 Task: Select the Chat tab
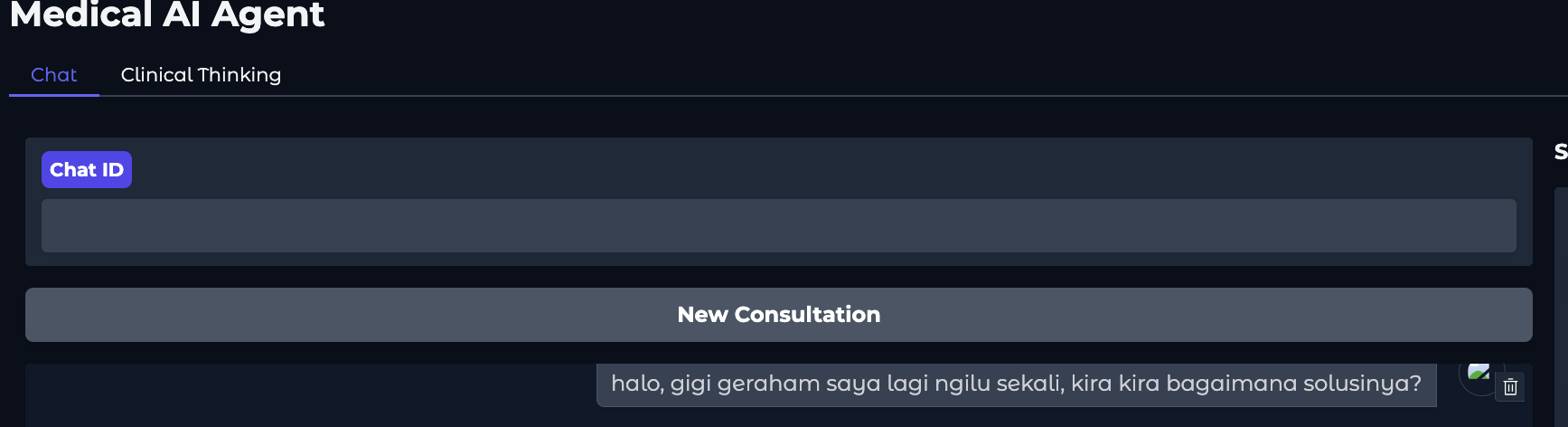(54, 75)
